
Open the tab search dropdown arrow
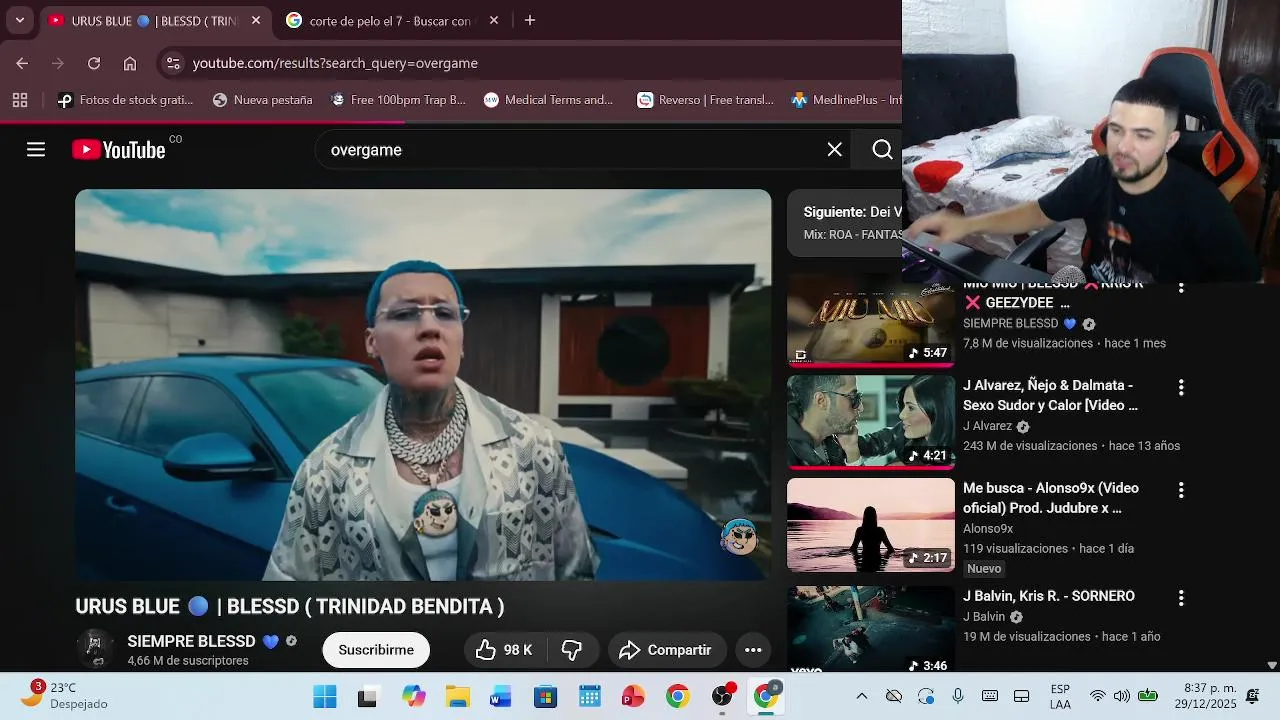pyautogui.click(x=20, y=20)
